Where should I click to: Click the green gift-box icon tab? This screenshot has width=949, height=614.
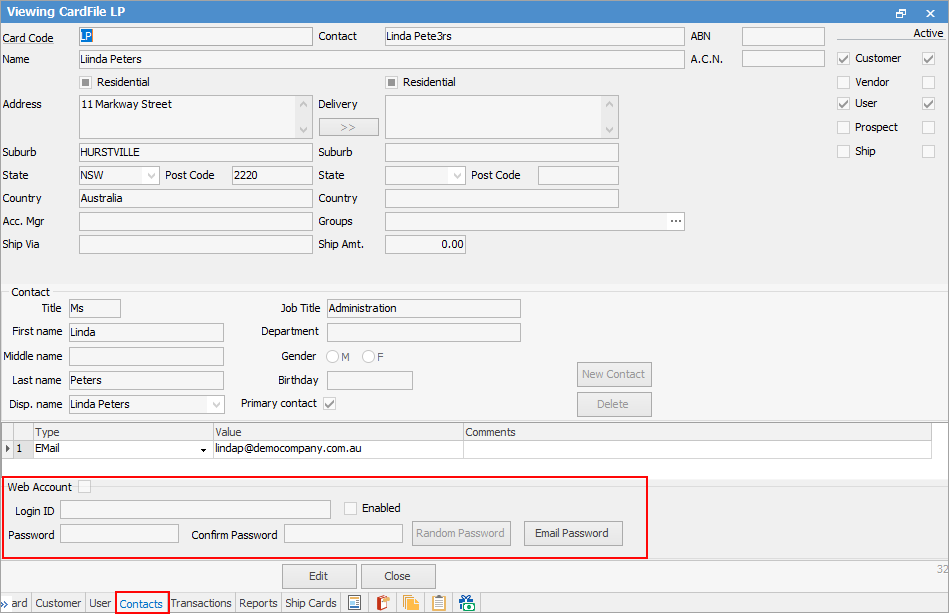pyautogui.click(x=467, y=603)
